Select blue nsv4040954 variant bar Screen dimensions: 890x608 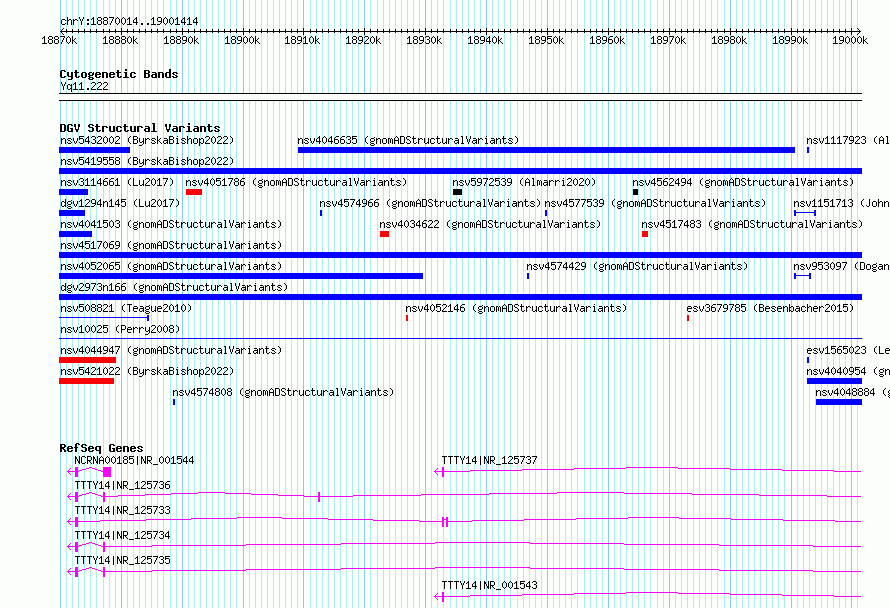tap(834, 381)
